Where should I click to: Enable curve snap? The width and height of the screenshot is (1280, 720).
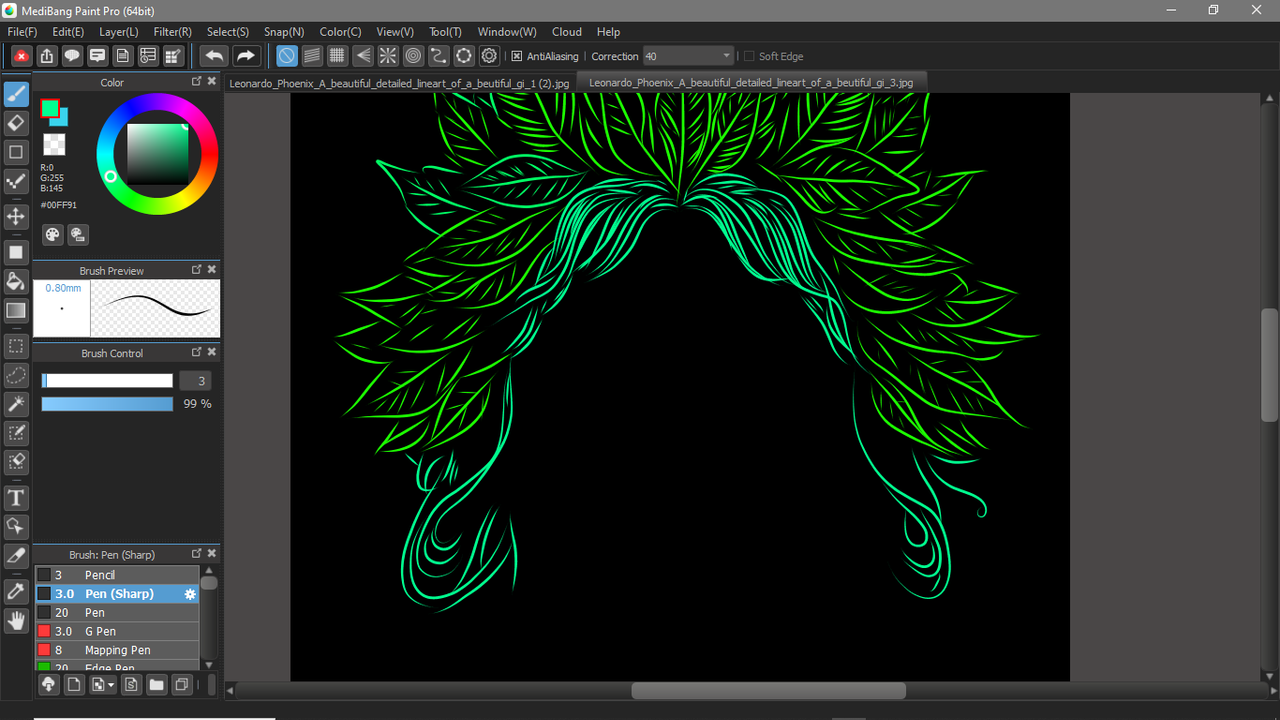(x=439, y=56)
